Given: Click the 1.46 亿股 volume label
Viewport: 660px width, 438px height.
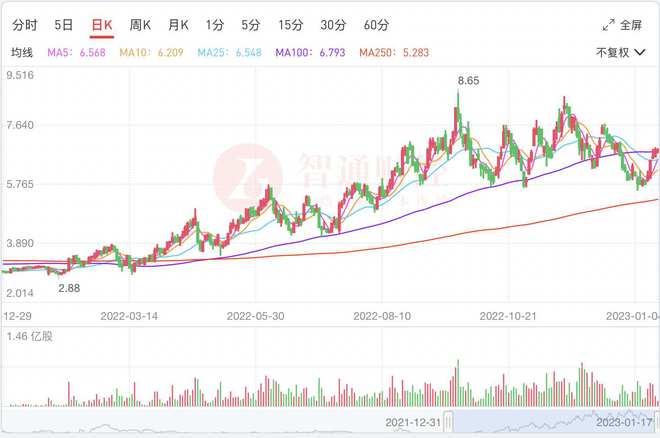Looking at the screenshot, I should (29, 336).
